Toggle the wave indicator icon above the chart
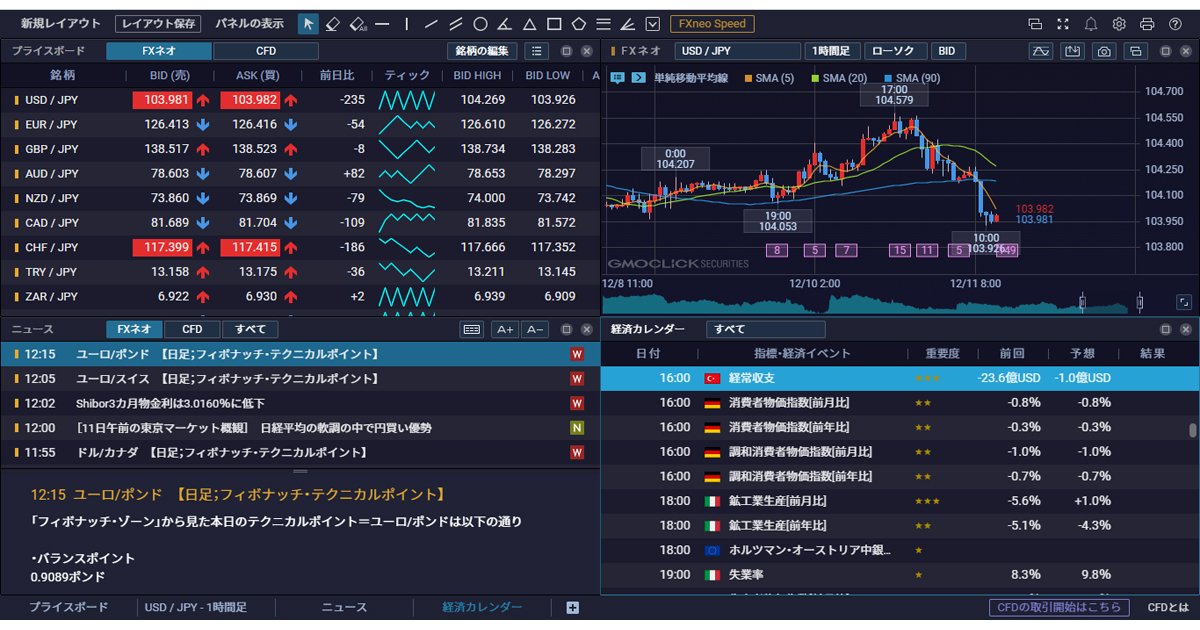Viewport: 1200px width, 630px height. point(1040,51)
